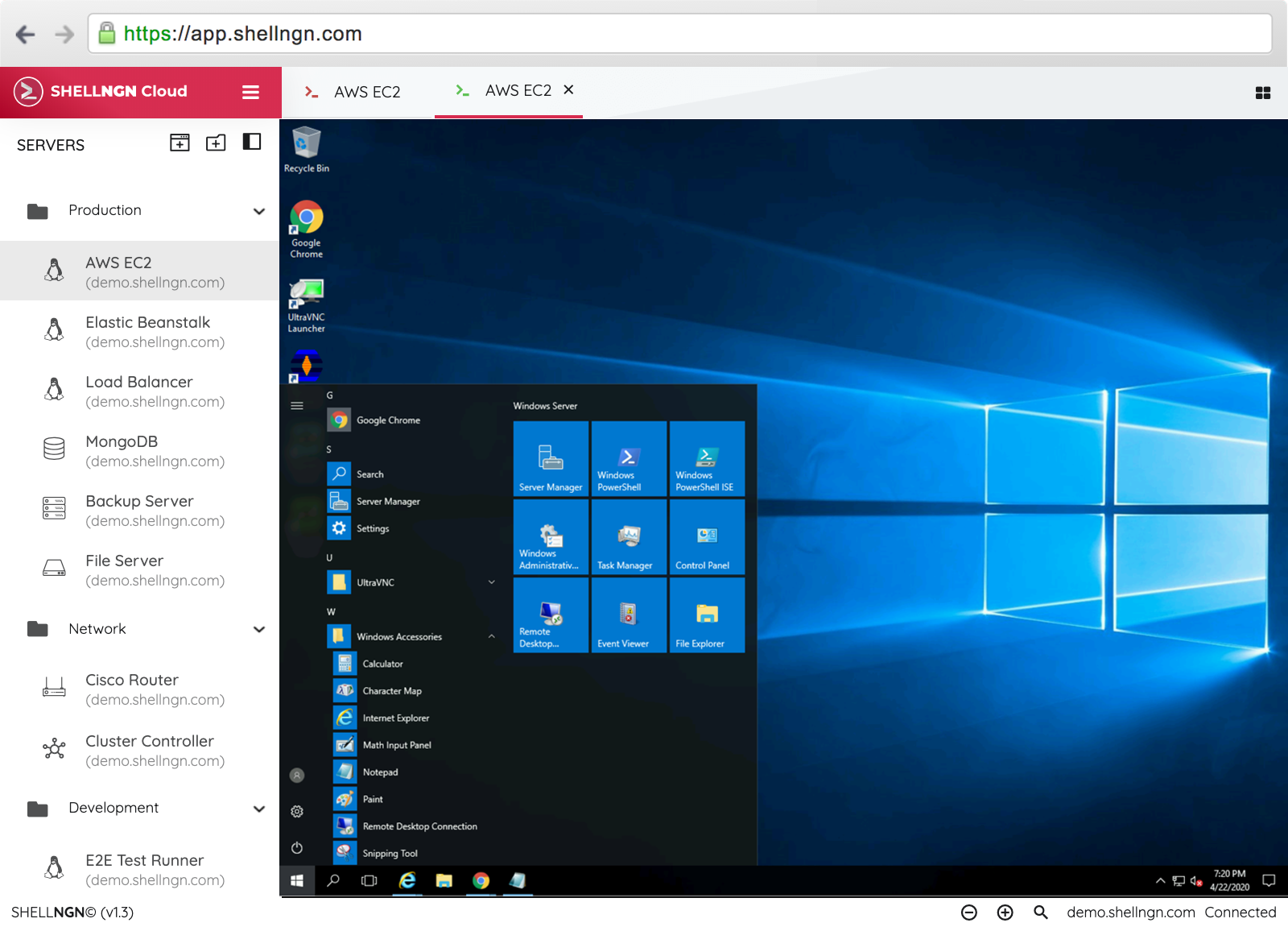1288x927 pixels.
Task: Open Cisco Router entry
Action: [140, 689]
